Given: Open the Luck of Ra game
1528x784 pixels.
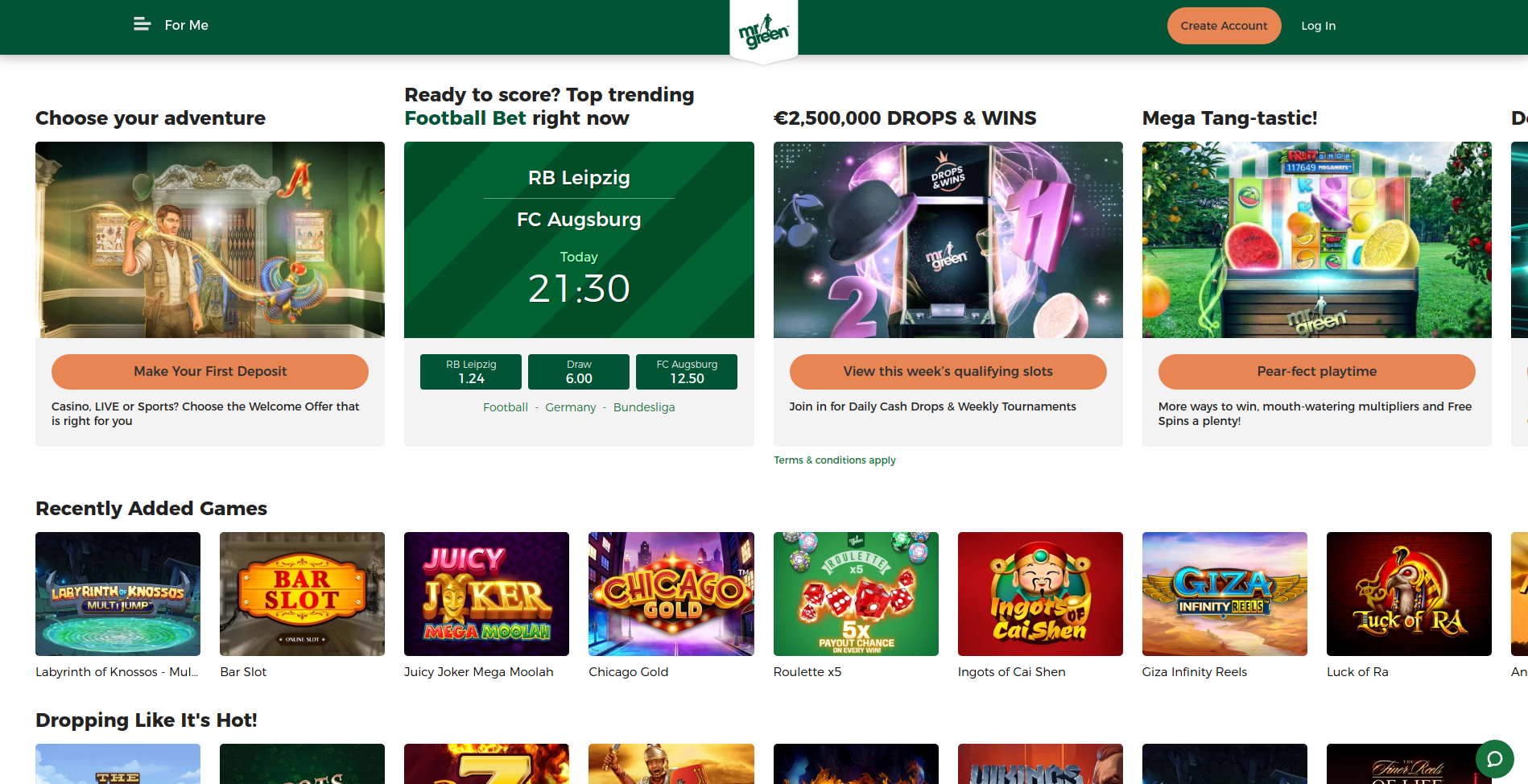Looking at the screenshot, I should tap(1409, 594).
